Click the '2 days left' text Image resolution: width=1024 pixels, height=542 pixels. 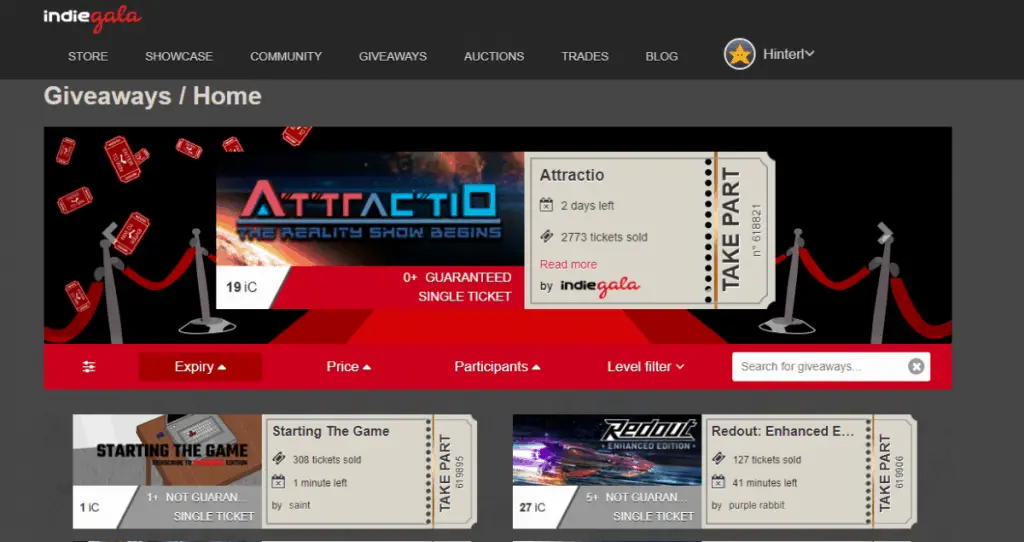[587, 206]
